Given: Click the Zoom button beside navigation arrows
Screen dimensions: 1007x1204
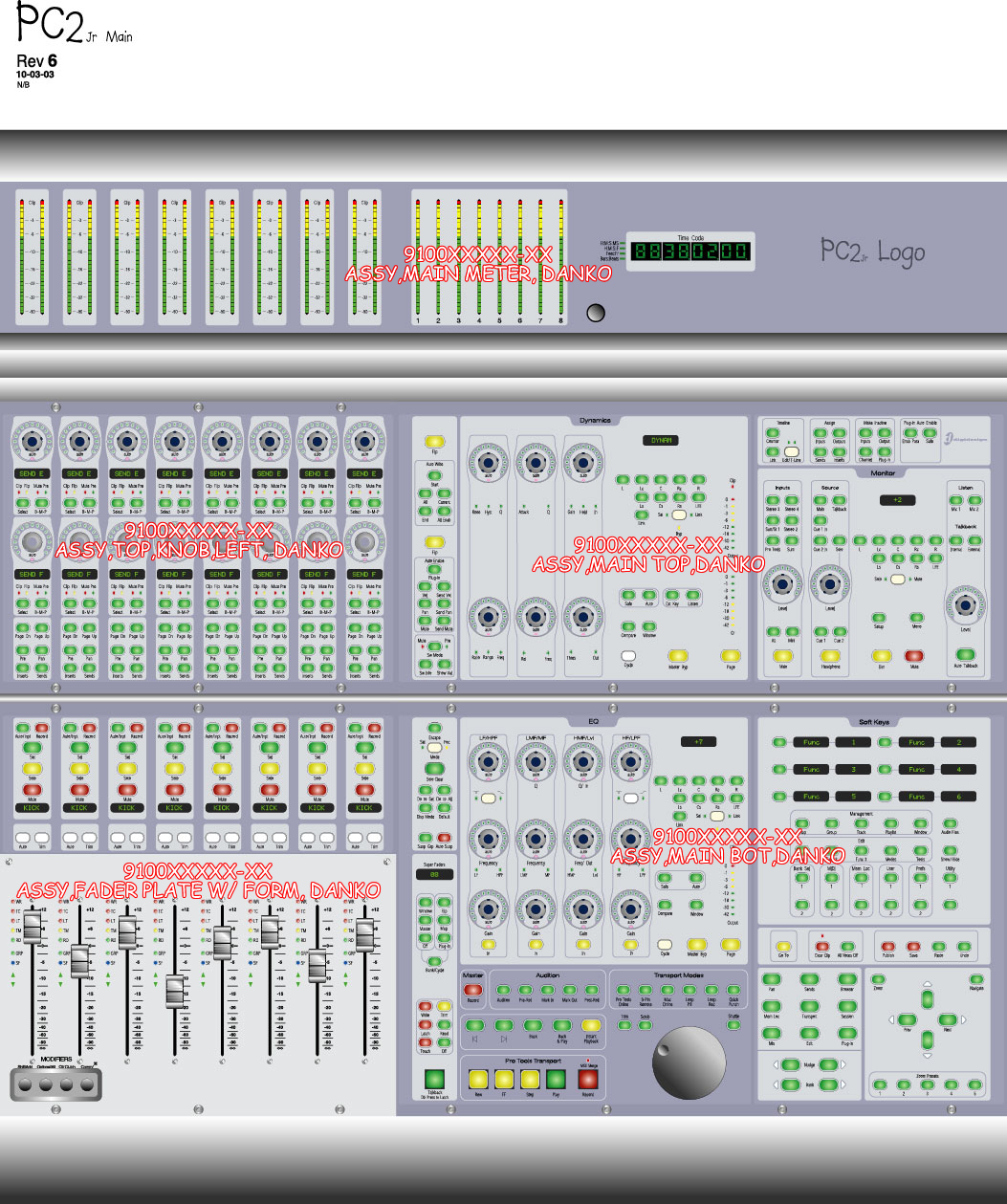Looking at the screenshot, I should tap(878, 979).
